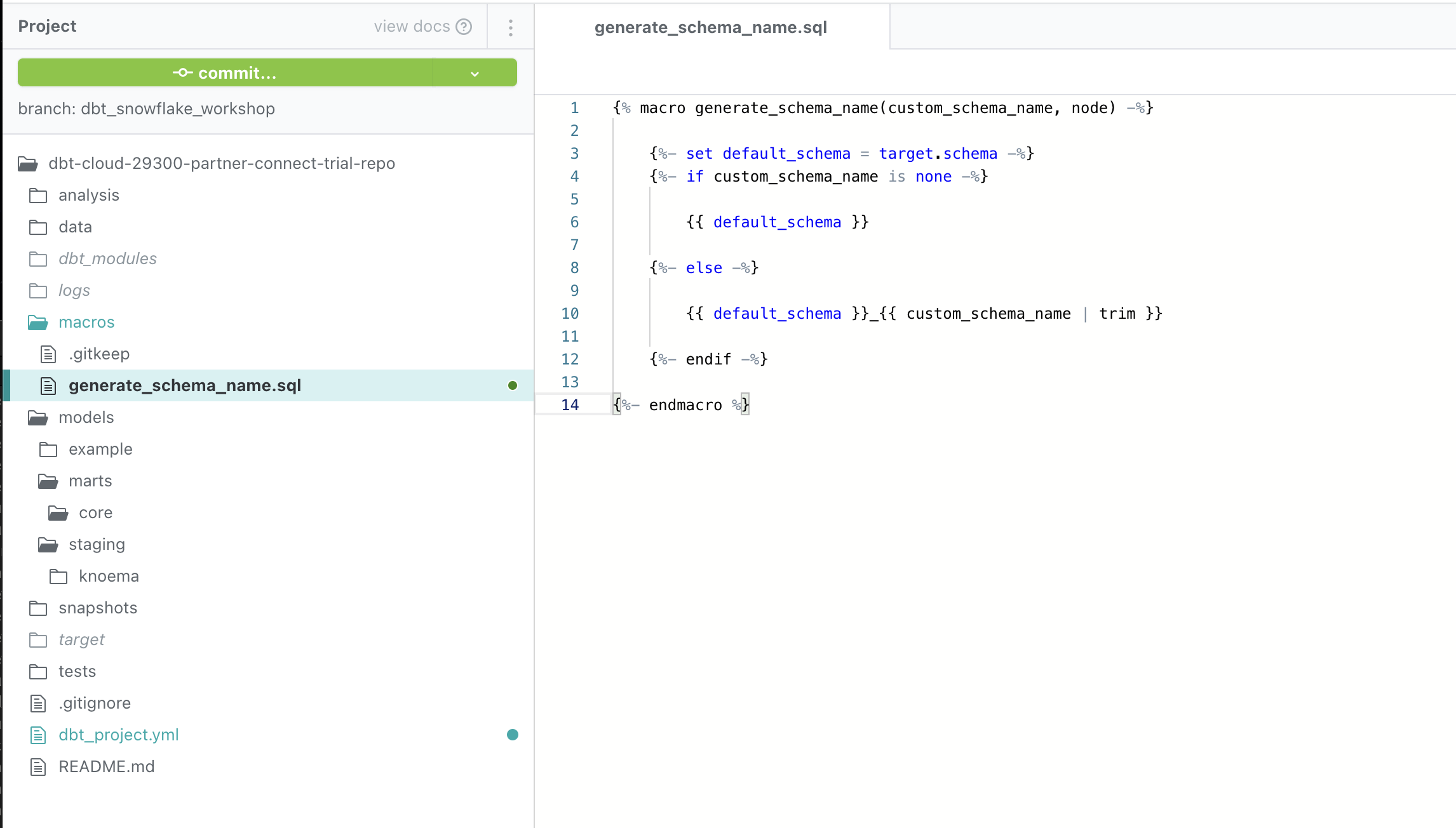Click the folder icon next to core

[58, 512]
